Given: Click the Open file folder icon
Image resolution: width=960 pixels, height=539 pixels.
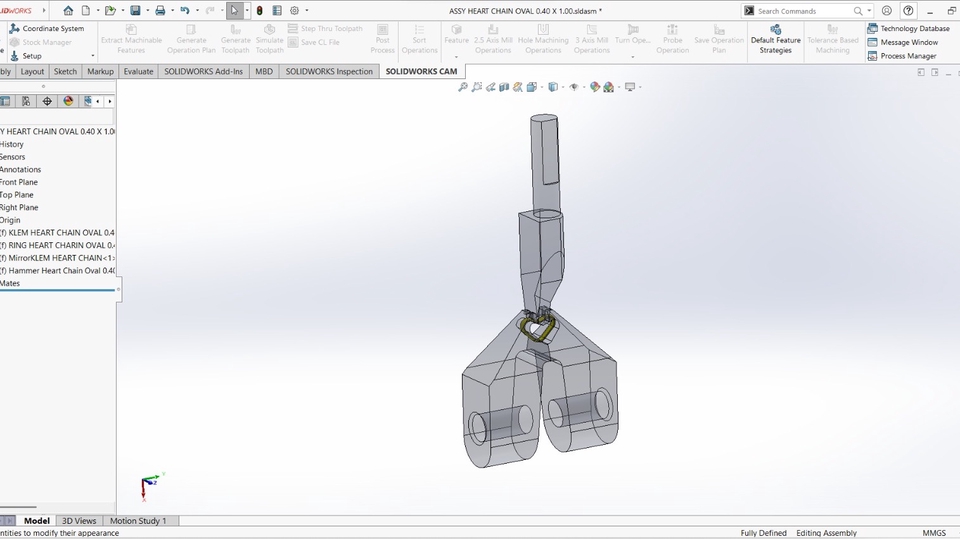Looking at the screenshot, I should tap(110, 10).
